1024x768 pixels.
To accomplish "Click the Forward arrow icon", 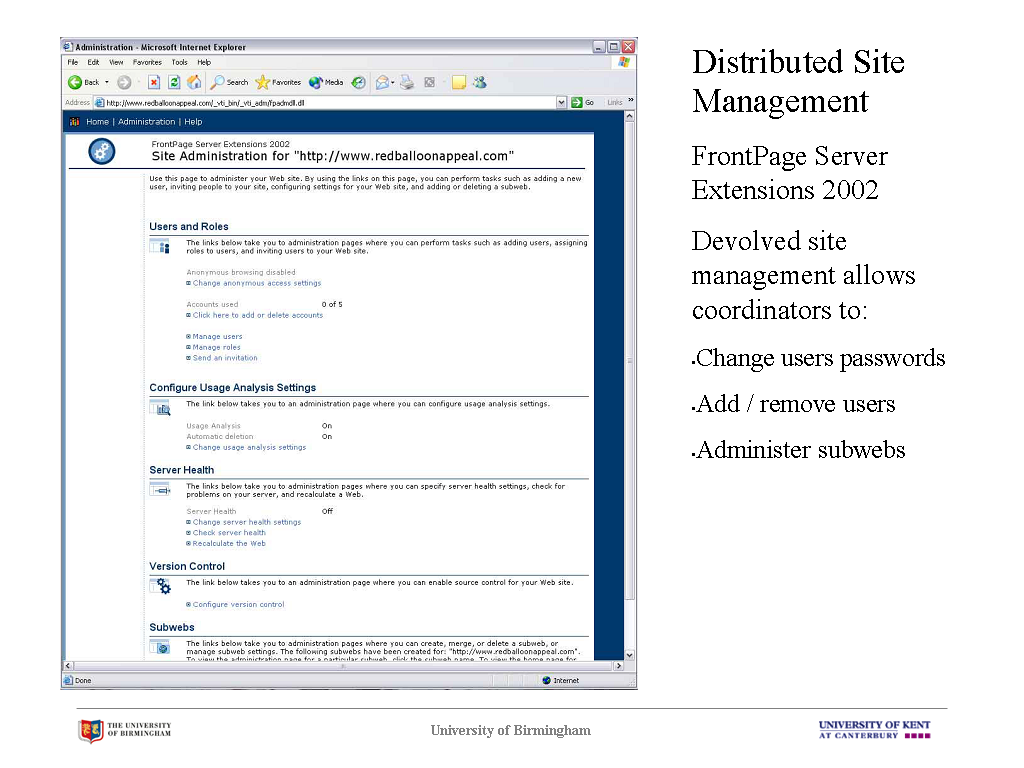I will [124, 82].
